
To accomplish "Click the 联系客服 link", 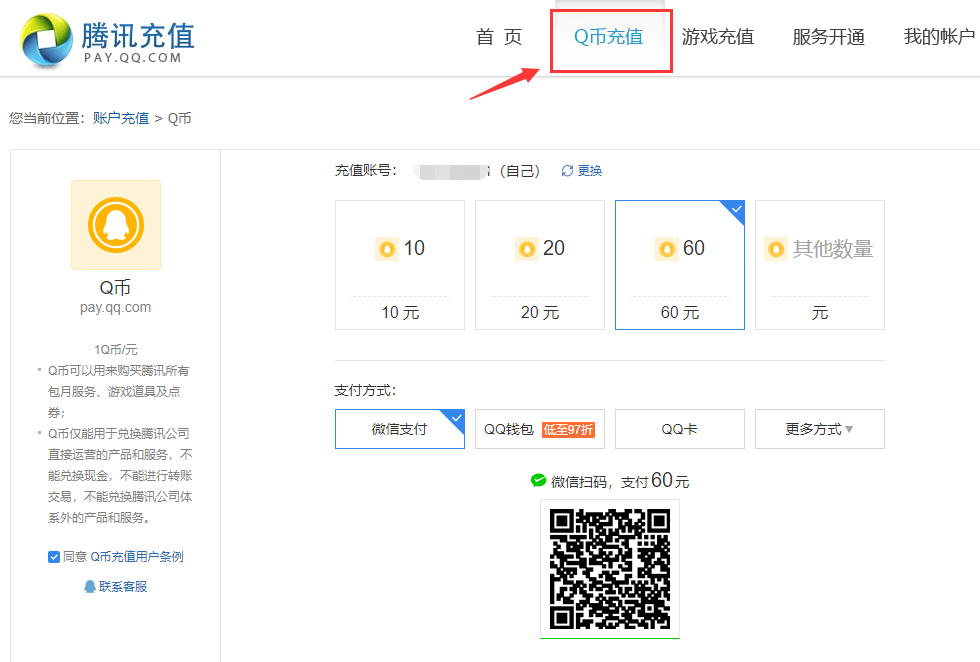I will (x=123, y=586).
